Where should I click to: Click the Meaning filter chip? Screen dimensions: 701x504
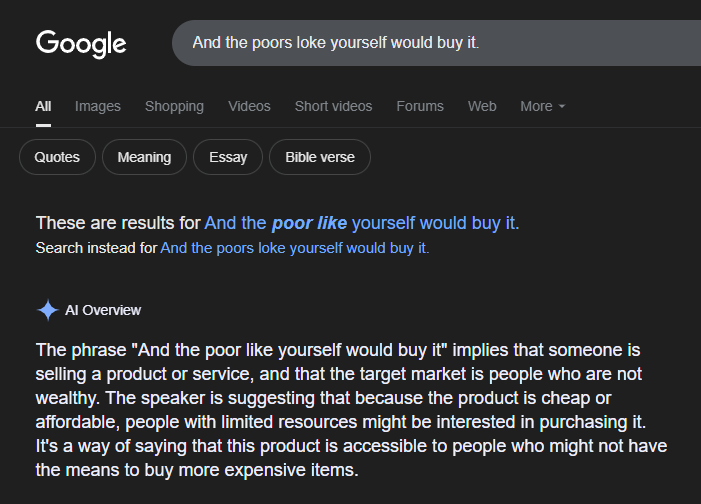click(x=144, y=157)
